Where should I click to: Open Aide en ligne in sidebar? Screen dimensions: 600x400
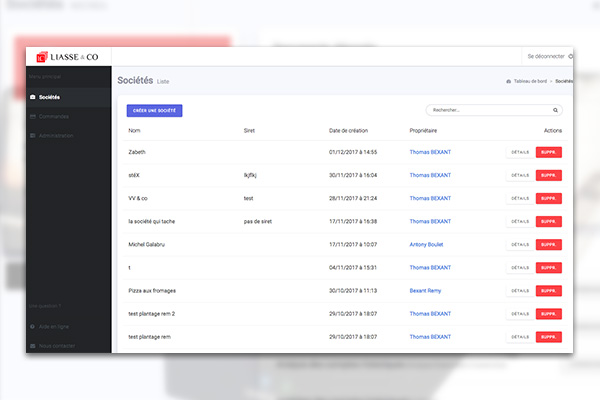69,327
